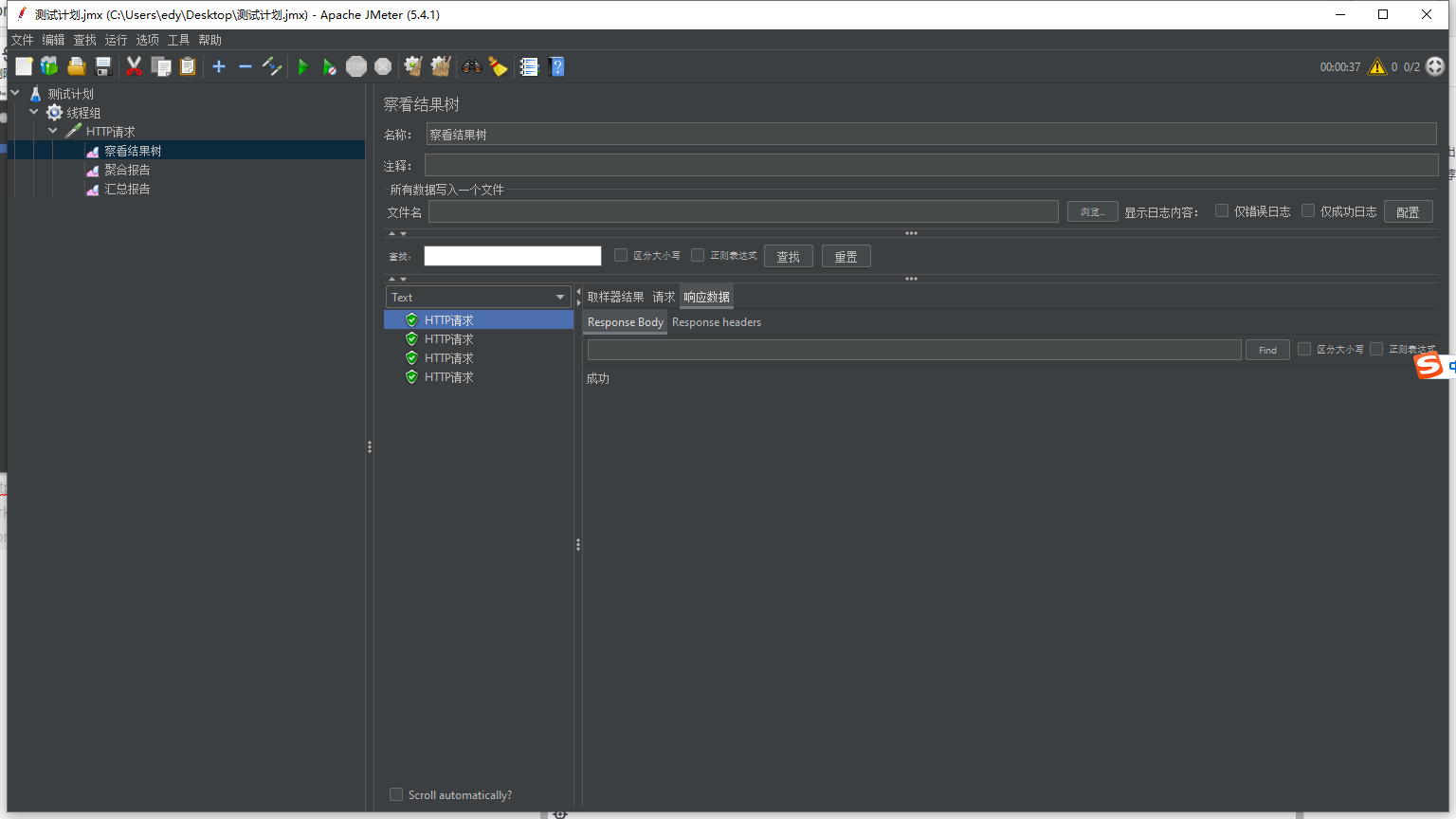Open Search with the binoculars icon
This screenshot has height=819, width=1456.
point(471,66)
